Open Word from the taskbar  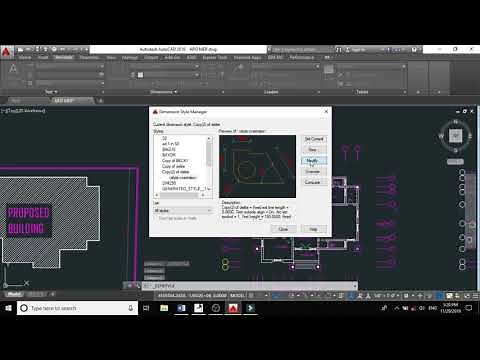(x=181, y=308)
